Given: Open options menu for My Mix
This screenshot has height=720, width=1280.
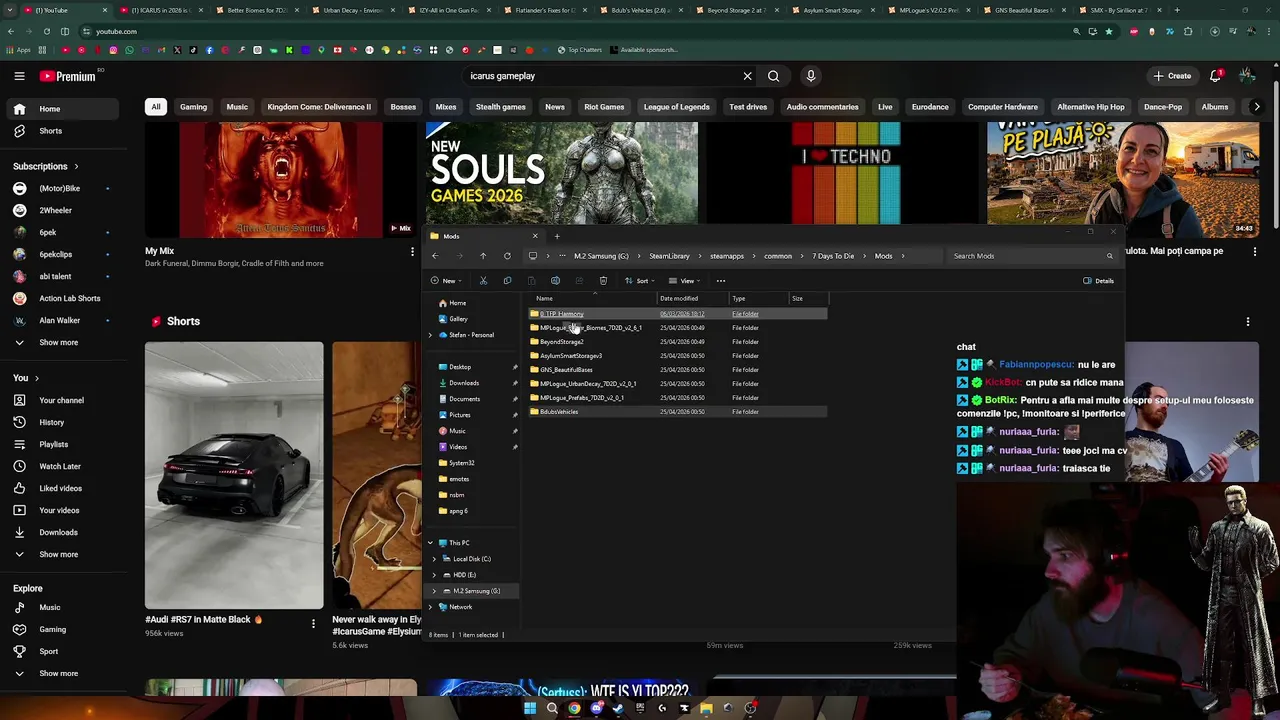Looking at the screenshot, I should [x=412, y=251].
